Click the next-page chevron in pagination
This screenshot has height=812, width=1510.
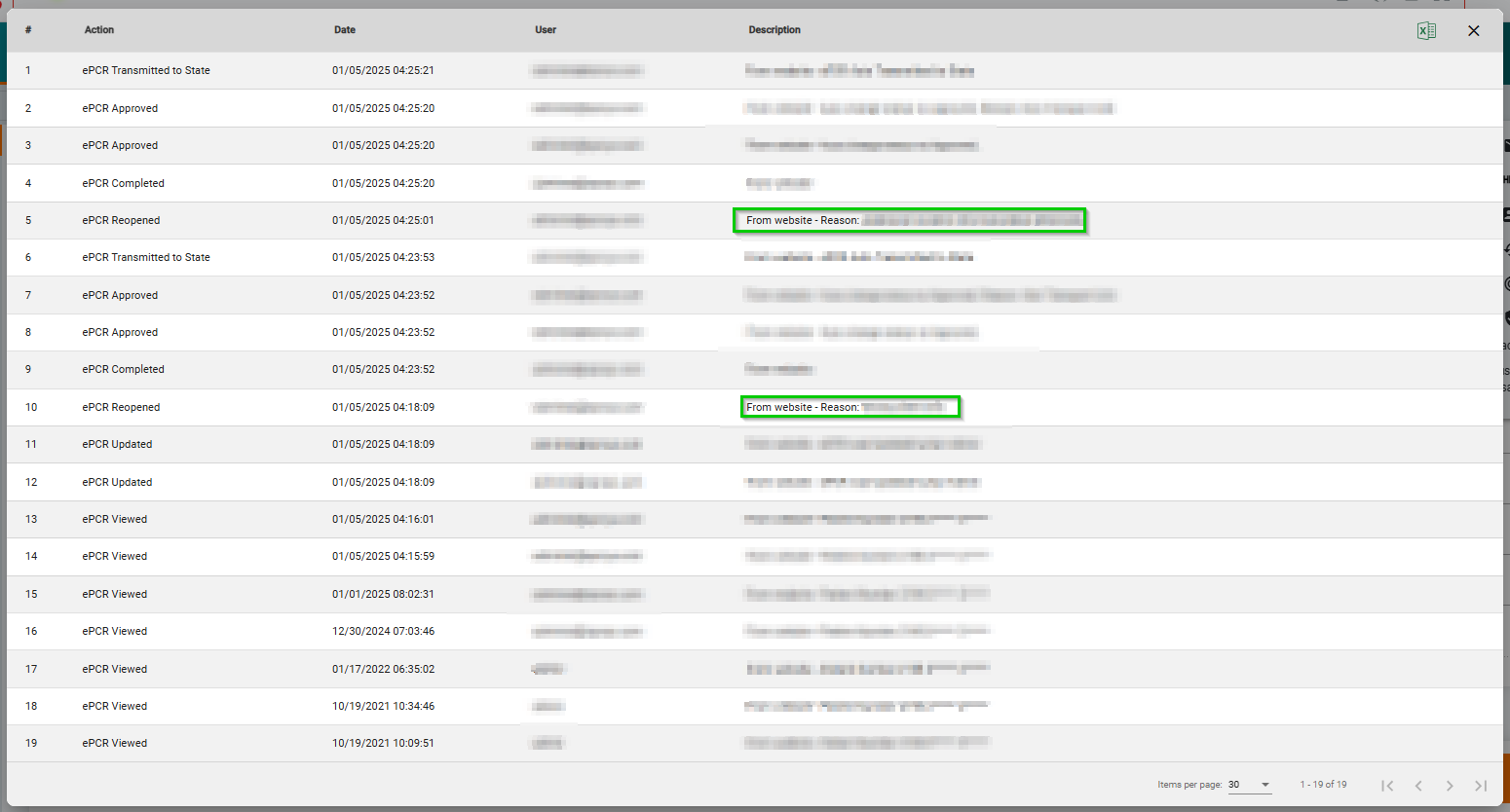pyautogui.click(x=1450, y=786)
